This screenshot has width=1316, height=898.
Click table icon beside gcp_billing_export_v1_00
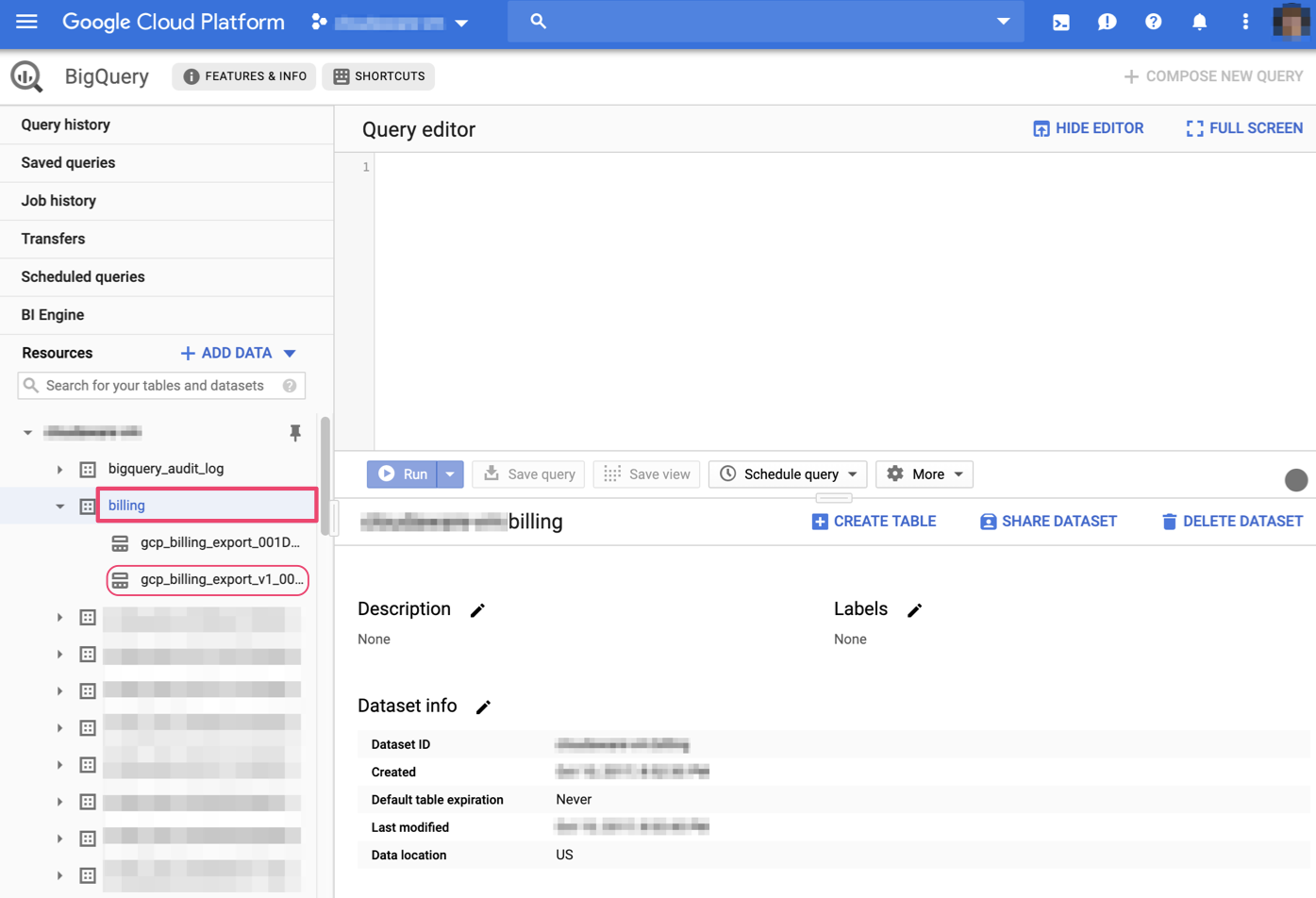[120, 580]
